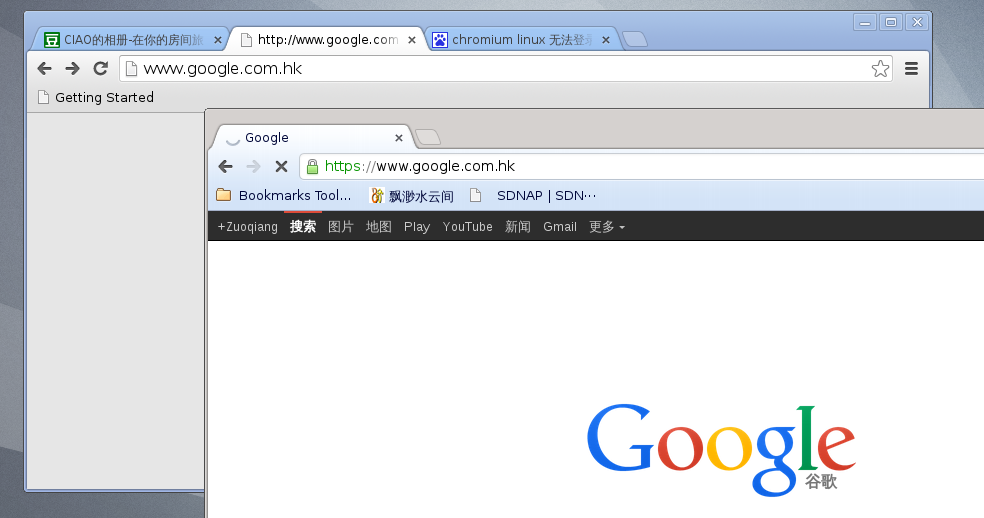
Task: Click the back arrow in the rear browser window
Action: (x=45, y=68)
